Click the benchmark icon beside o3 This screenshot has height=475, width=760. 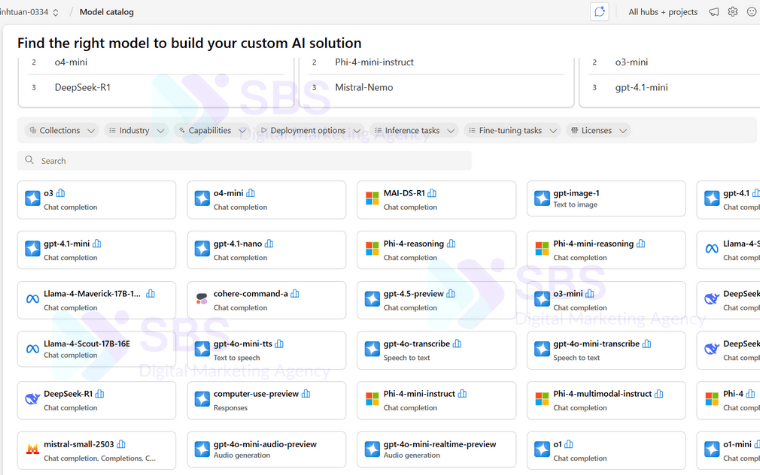tap(61, 193)
